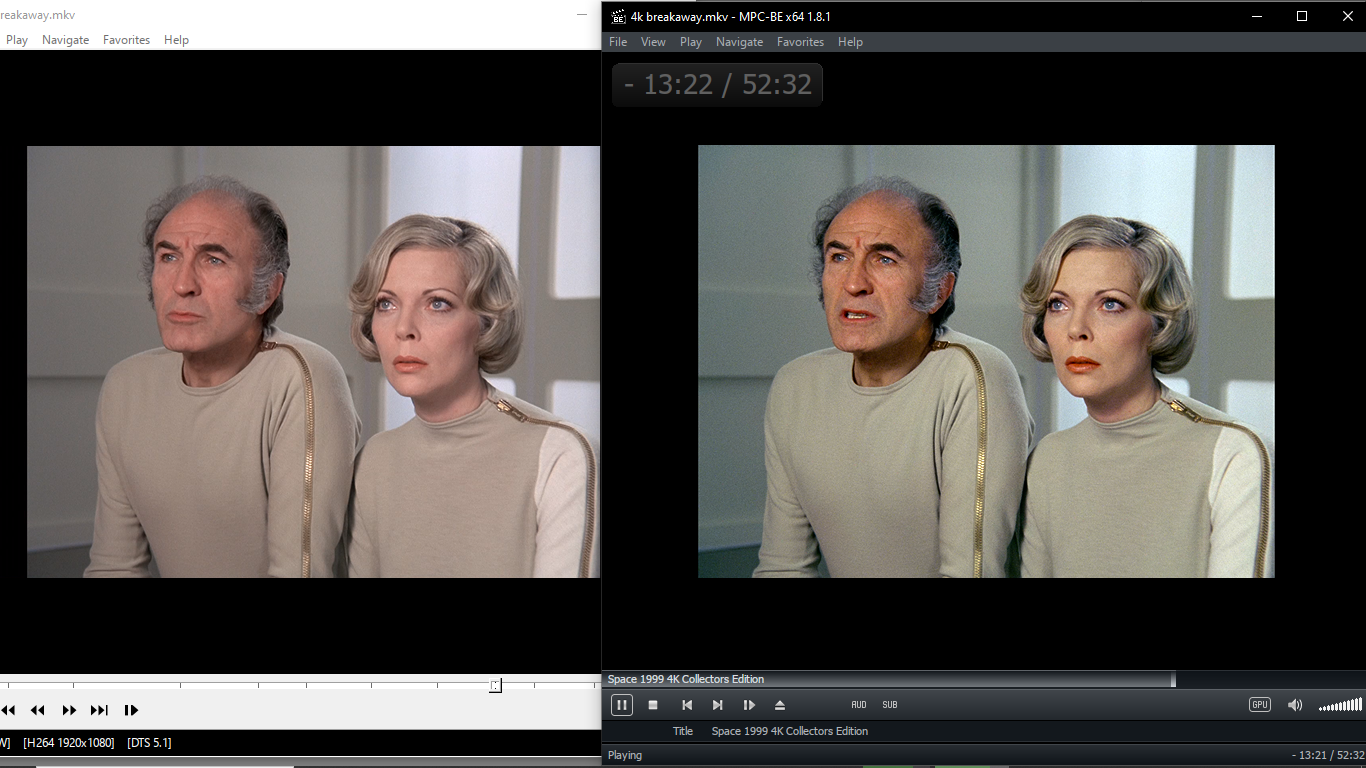Open the Help menu in MPC-BE
This screenshot has width=1366, height=768.
(x=850, y=42)
